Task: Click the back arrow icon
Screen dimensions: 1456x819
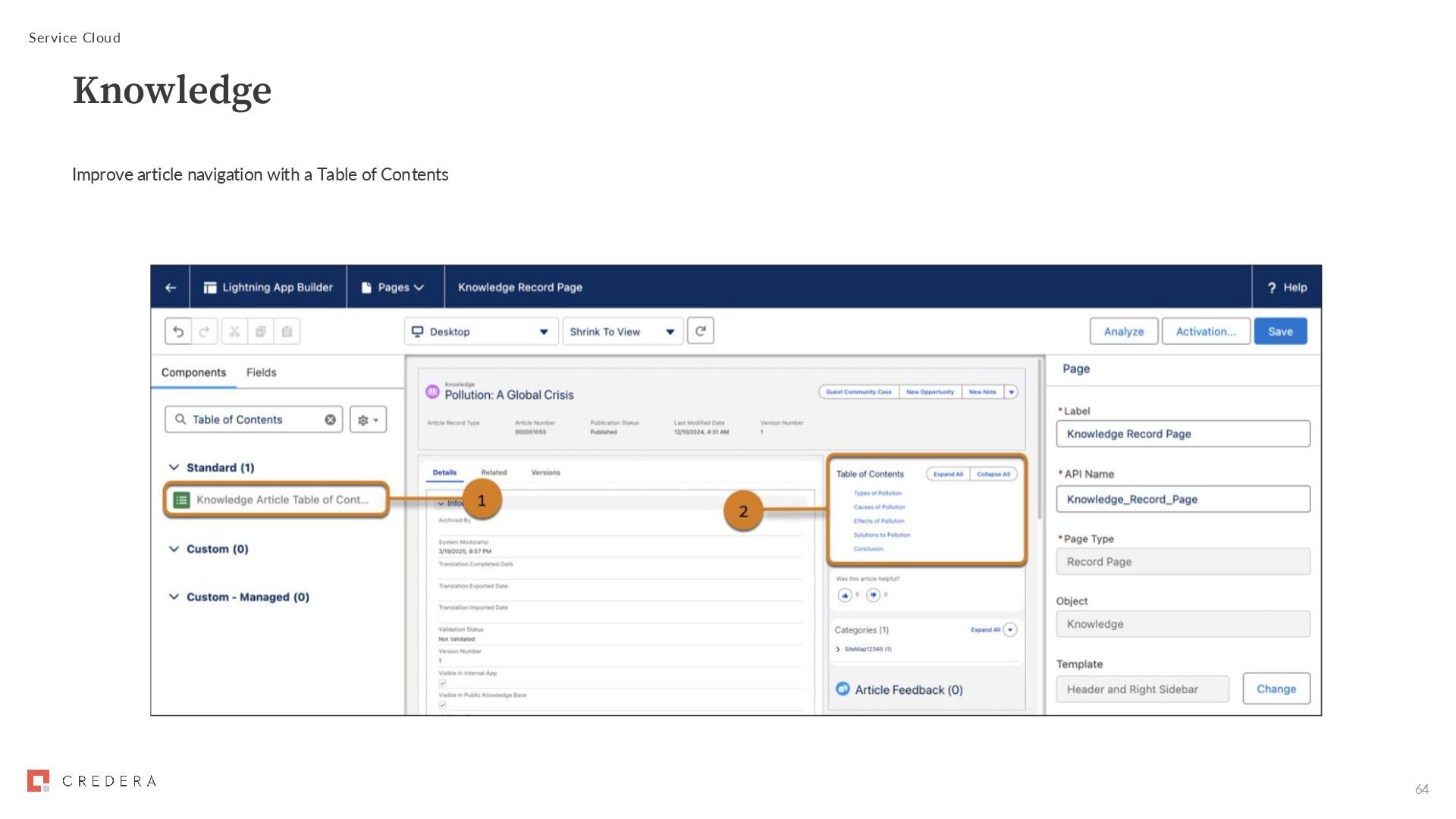Action: pyautogui.click(x=171, y=287)
